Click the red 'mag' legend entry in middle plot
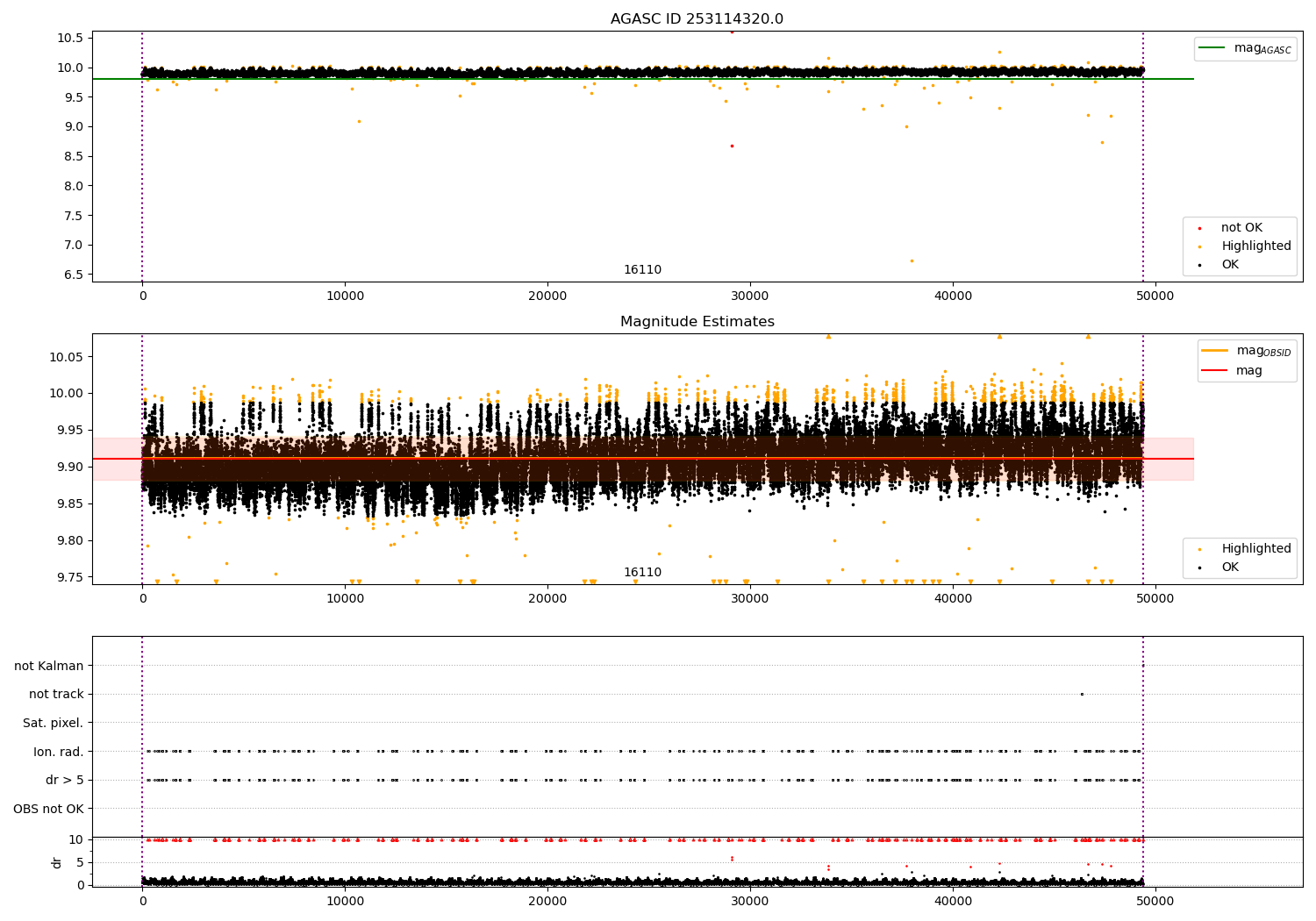The image size is (1316, 921). [x=1214, y=370]
